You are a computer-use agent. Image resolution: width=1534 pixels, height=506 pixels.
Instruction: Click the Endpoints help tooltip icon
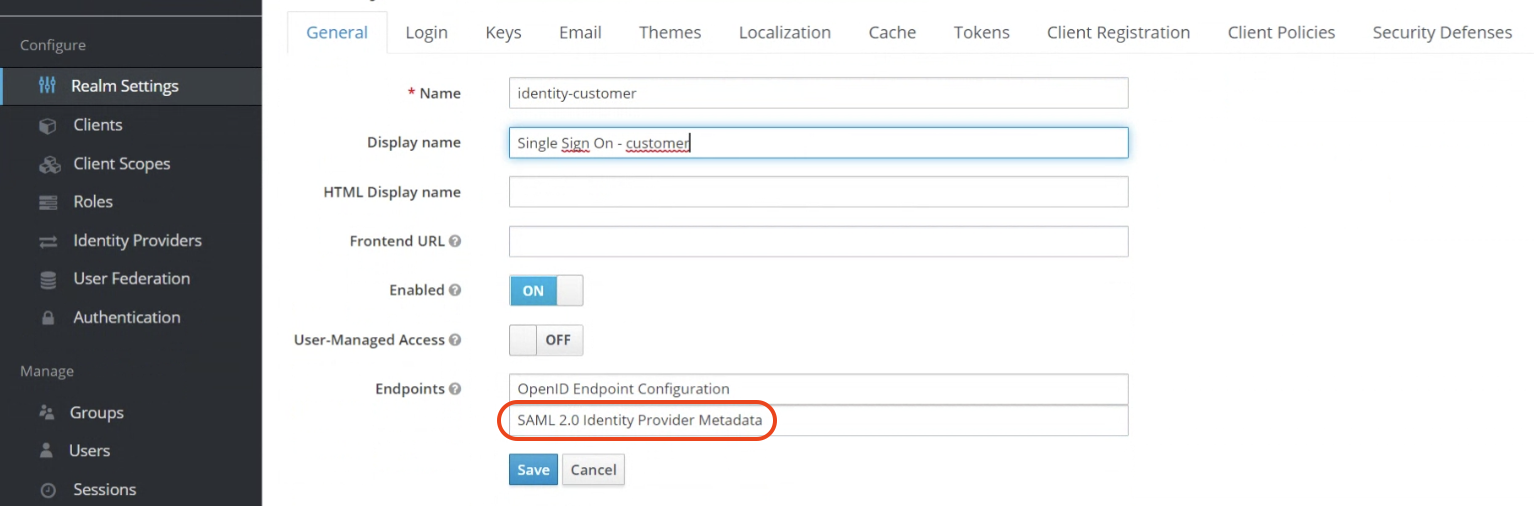(455, 389)
